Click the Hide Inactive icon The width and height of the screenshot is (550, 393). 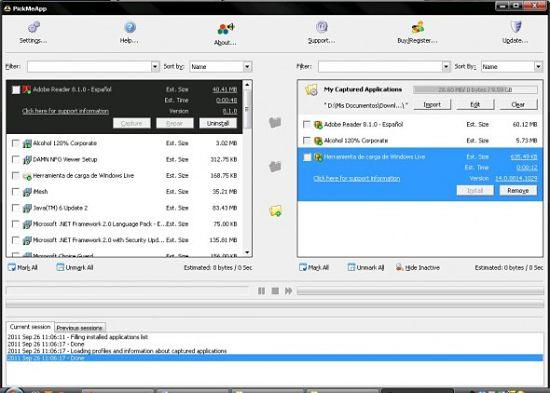pos(399,267)
